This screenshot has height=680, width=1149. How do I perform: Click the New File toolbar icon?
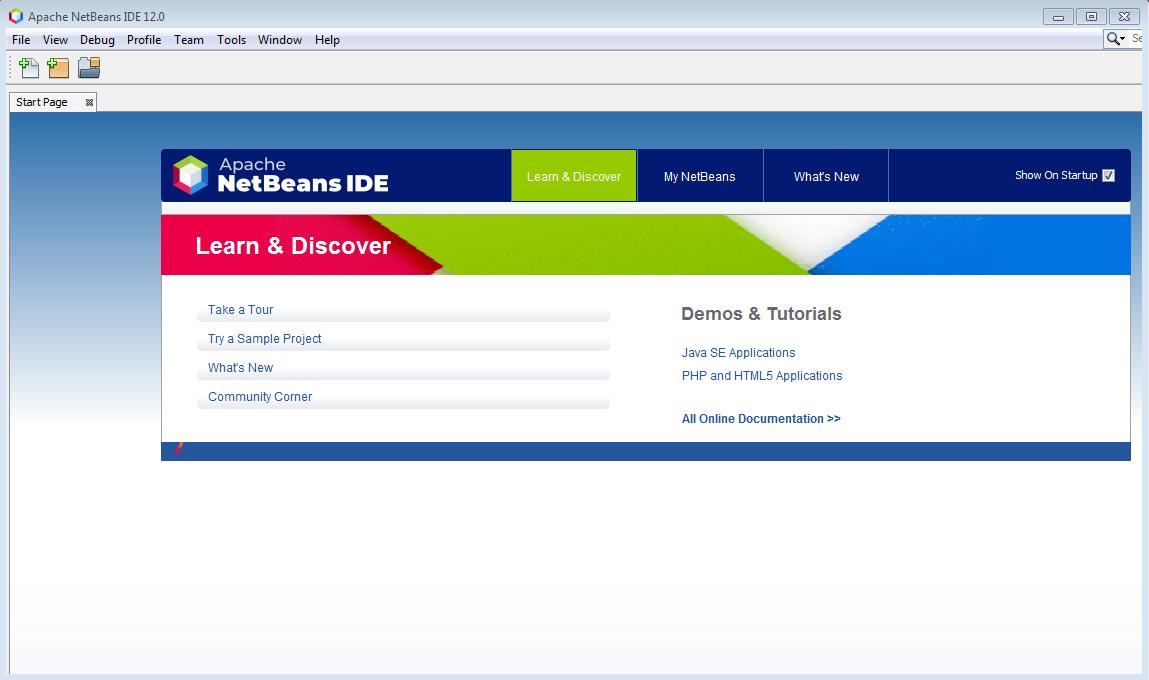(29, 67)
